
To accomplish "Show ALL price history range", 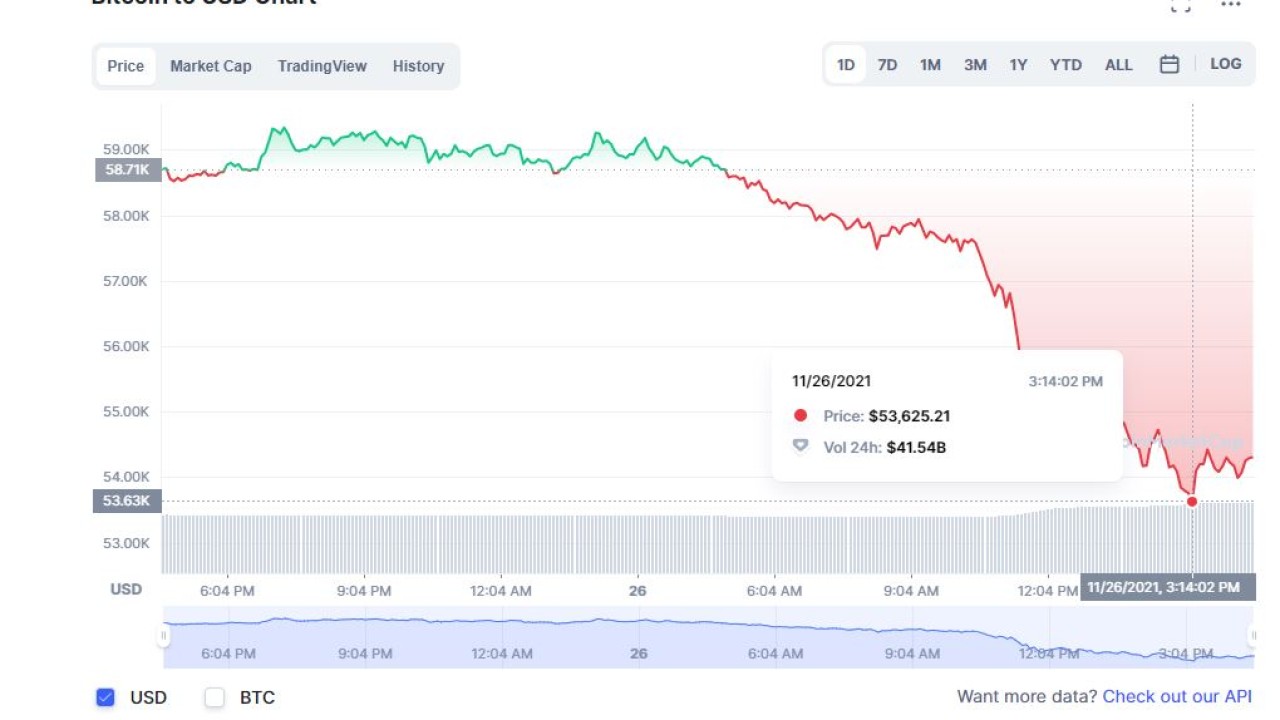I will 1118,65.
